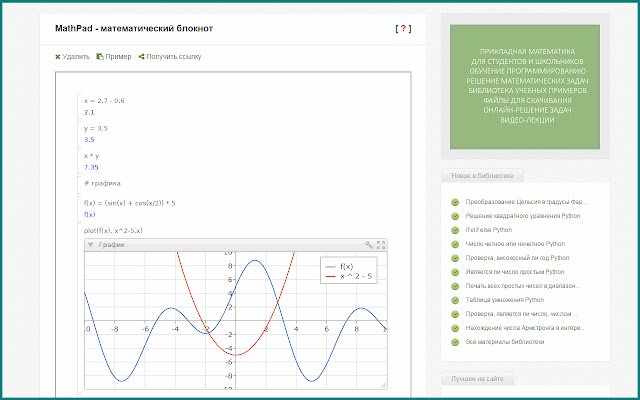Click the checkmark icon beside Все материалы библиотеки
Image resolution: width=640 pixels, height=400 pixels.
[455, 342]
